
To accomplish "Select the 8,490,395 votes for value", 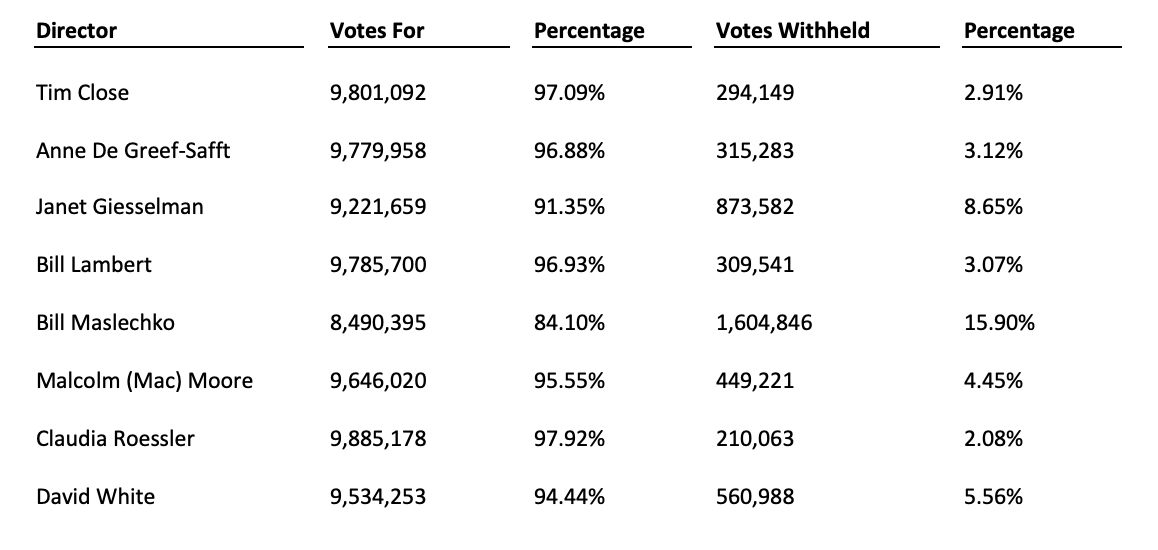I will click(x=377, y=323).
